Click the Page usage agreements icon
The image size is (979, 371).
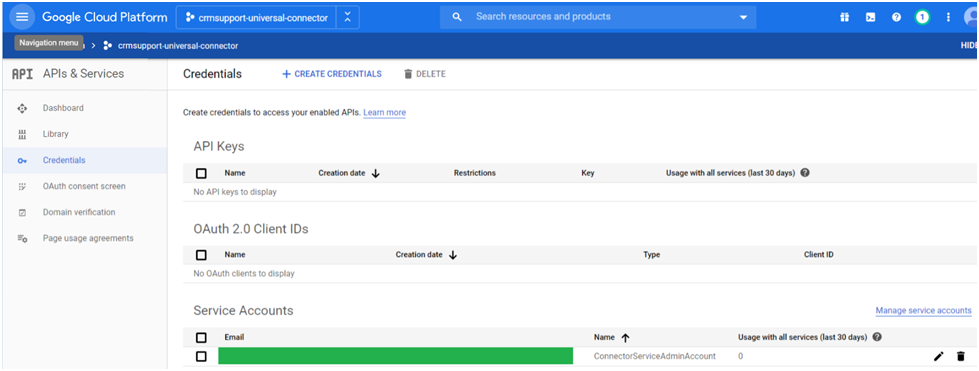(x=22, y=239)
